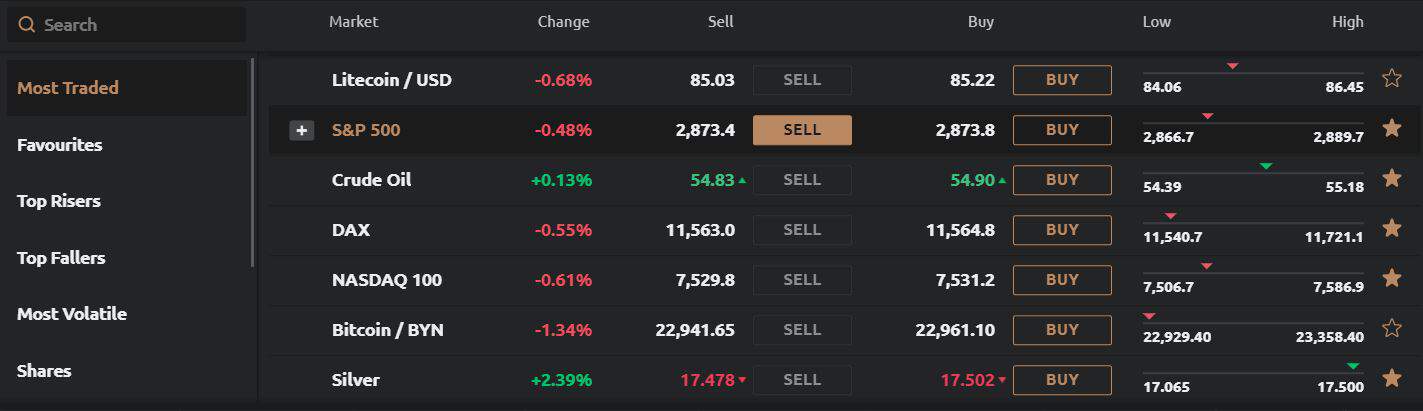Click the Silver favourite star icon
Screen dimensions: 1423x411
pos(1391,379)
